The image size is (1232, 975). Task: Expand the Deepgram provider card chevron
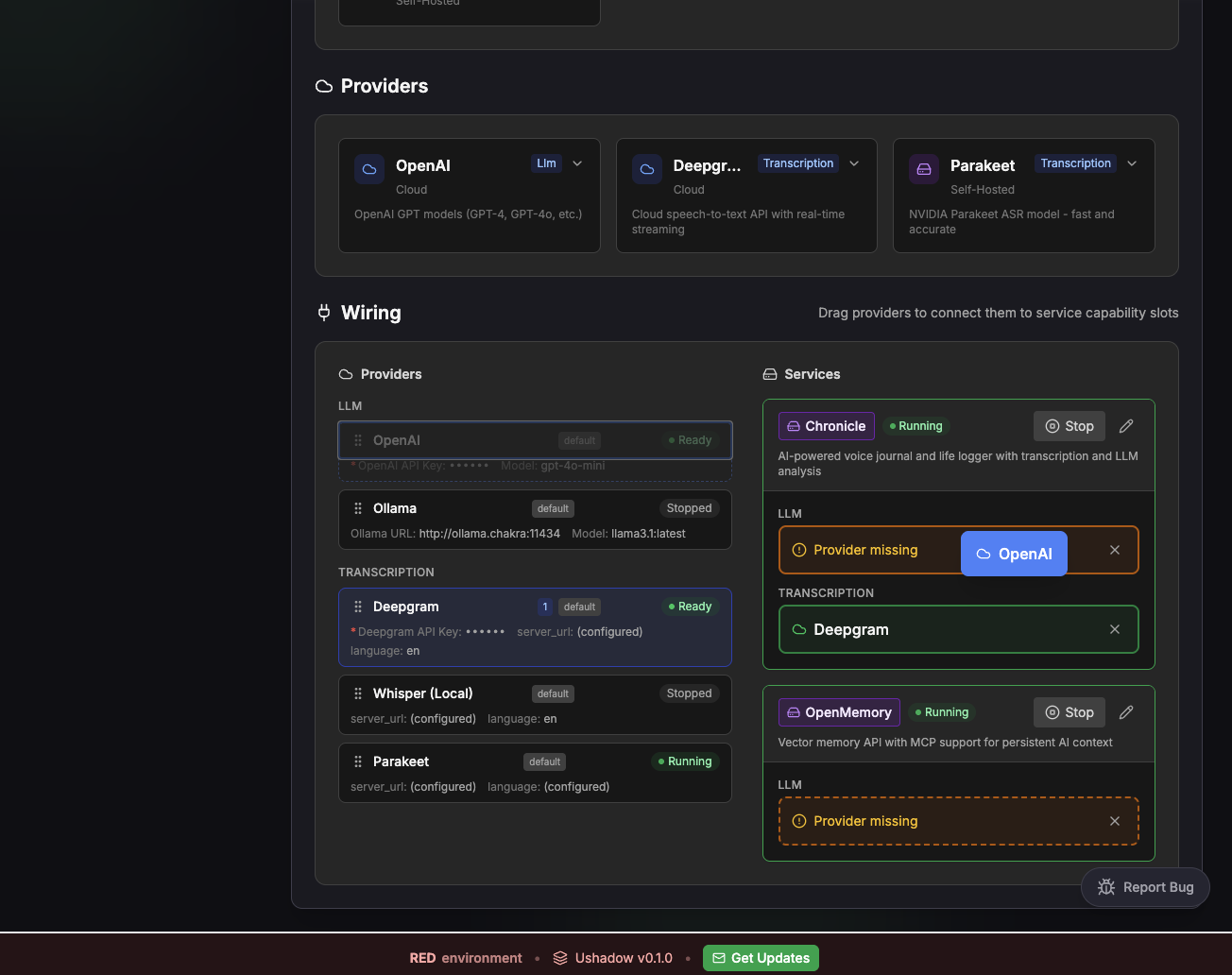(854, 163)
